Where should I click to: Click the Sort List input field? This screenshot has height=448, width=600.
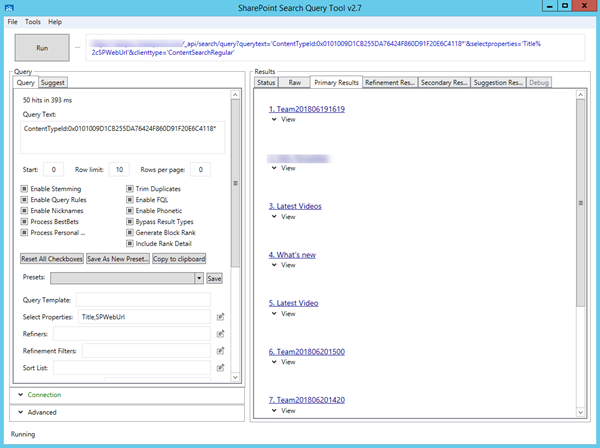(x=132, y=368)
